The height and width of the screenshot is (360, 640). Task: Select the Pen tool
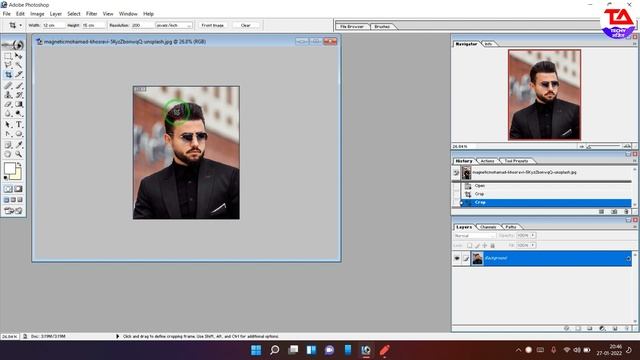click(8, 134)
